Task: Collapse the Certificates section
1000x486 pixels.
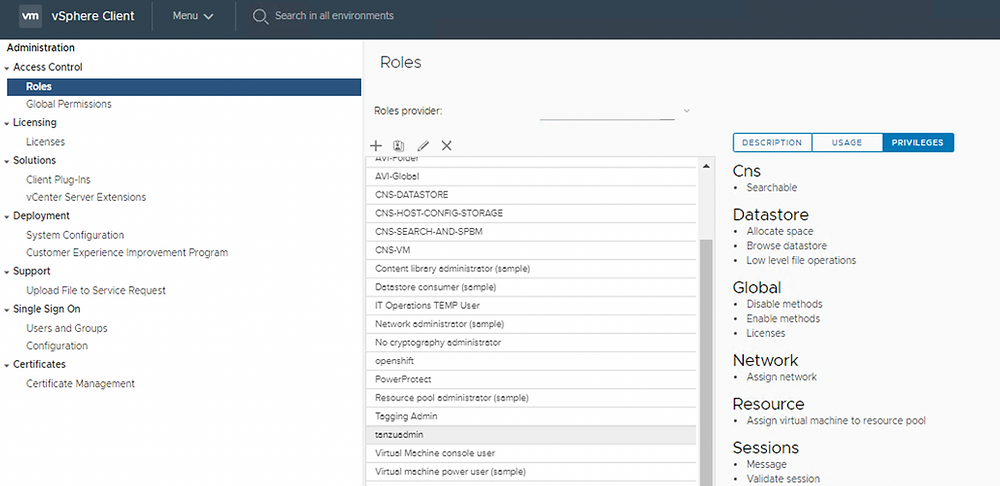Action: 6,365
